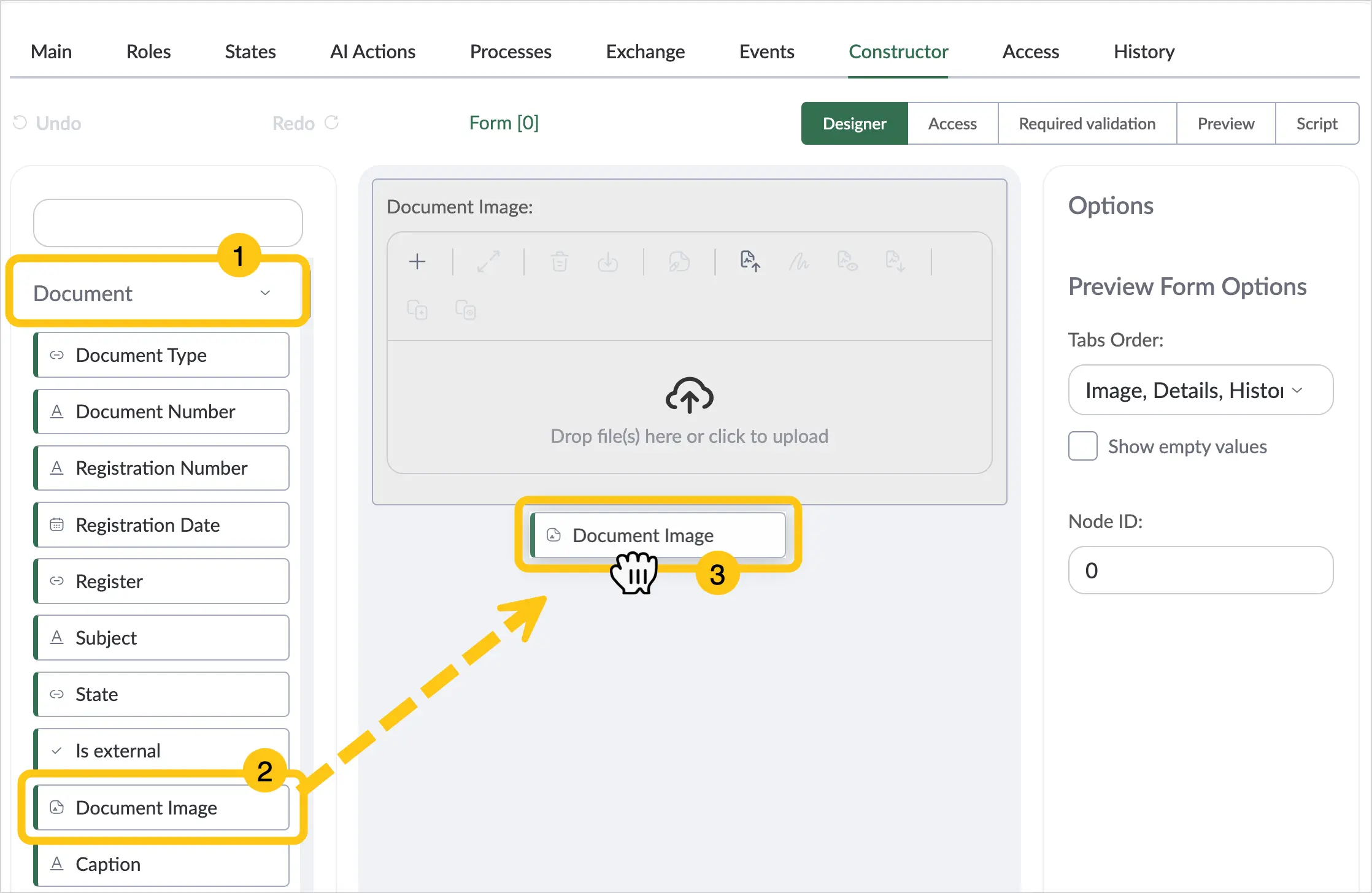Click the trash delete icon
The height and width of the screenshot is (893, 1372).
pyautogui.click(x=560, y=262)
